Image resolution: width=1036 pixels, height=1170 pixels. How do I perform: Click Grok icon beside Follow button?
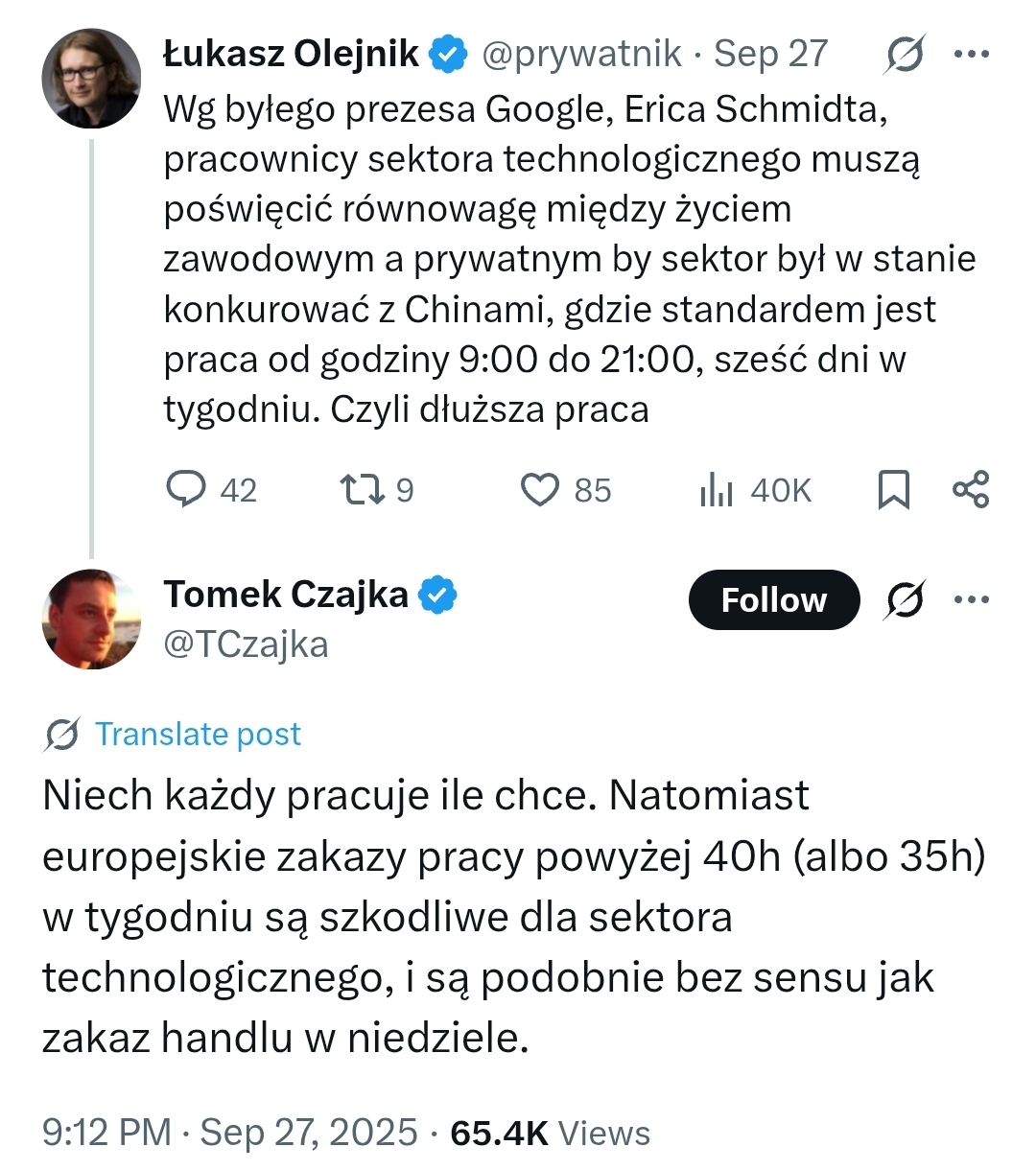tap(905, 600)
